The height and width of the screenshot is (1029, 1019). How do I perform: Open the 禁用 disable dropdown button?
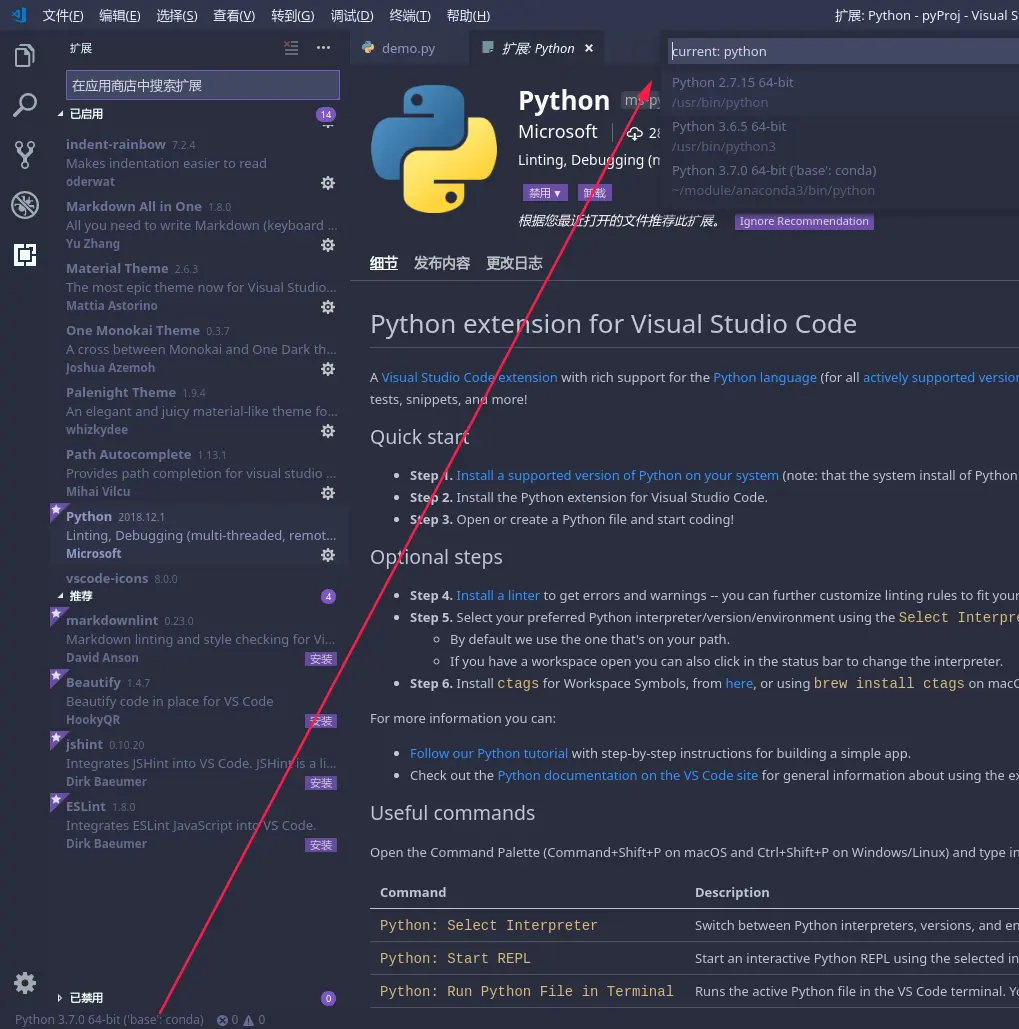[545, 193]
